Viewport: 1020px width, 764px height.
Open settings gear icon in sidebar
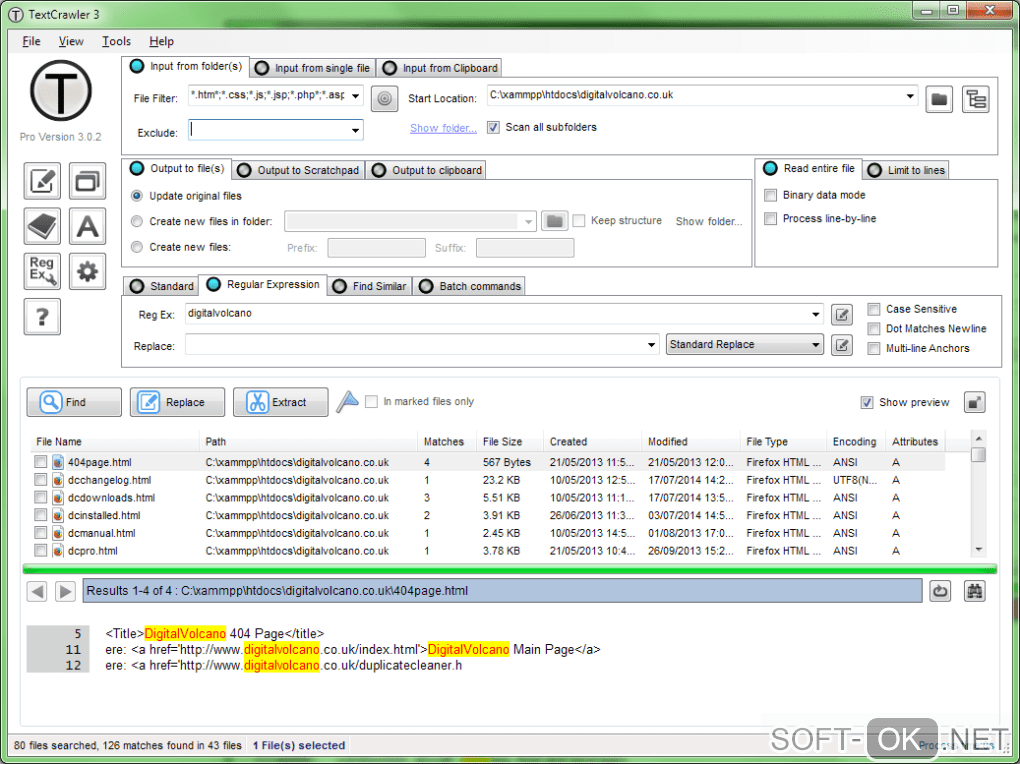click(87, 271)
